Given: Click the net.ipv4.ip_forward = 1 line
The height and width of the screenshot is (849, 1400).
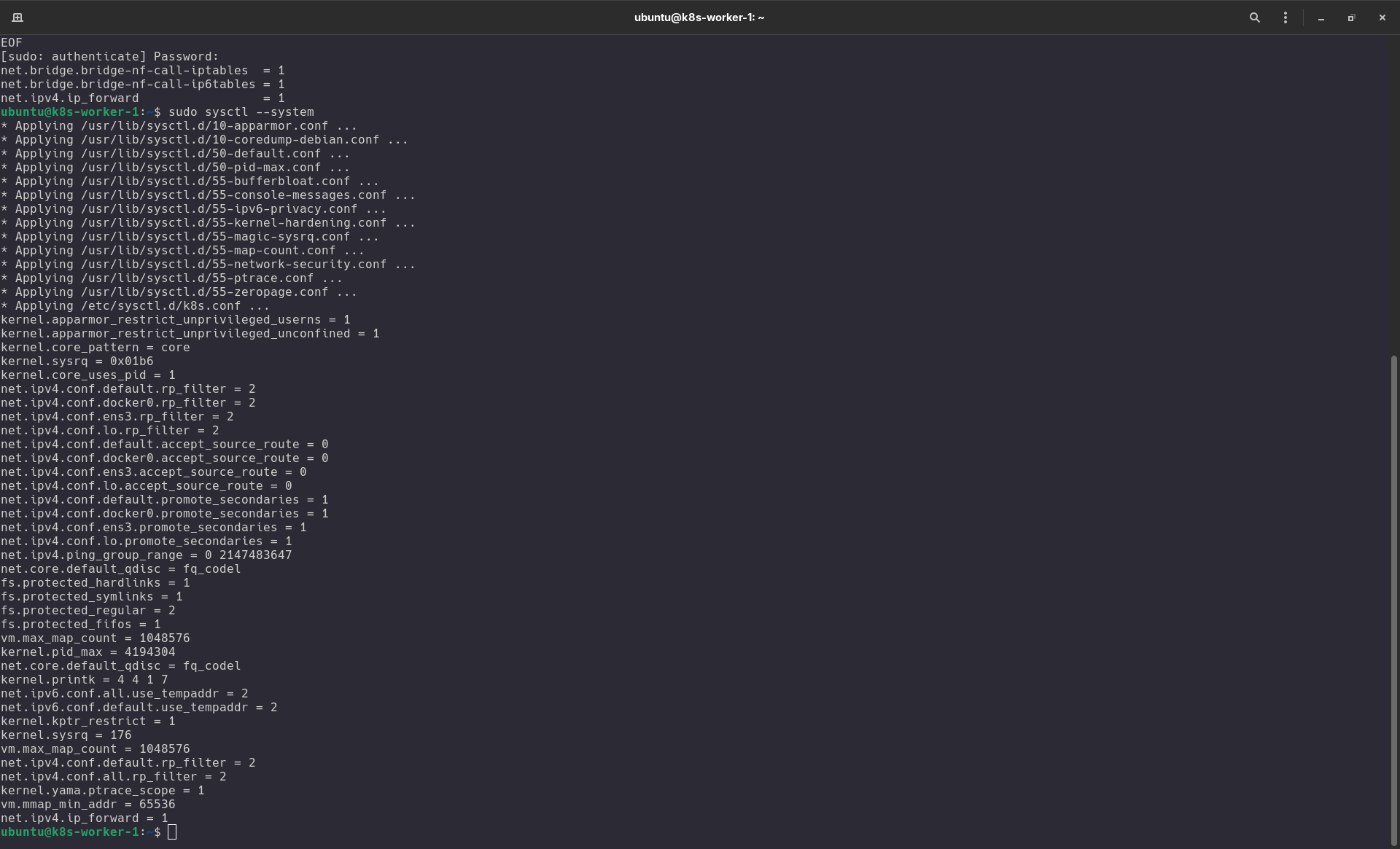Looking at the screenshot, I should click(82, 818).
